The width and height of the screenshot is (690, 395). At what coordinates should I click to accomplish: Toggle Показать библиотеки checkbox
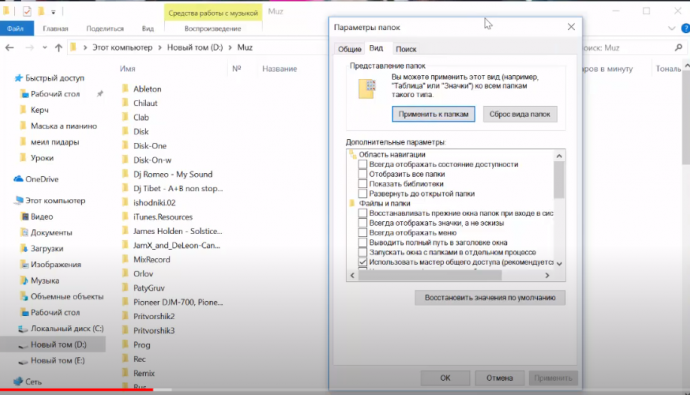362,183
